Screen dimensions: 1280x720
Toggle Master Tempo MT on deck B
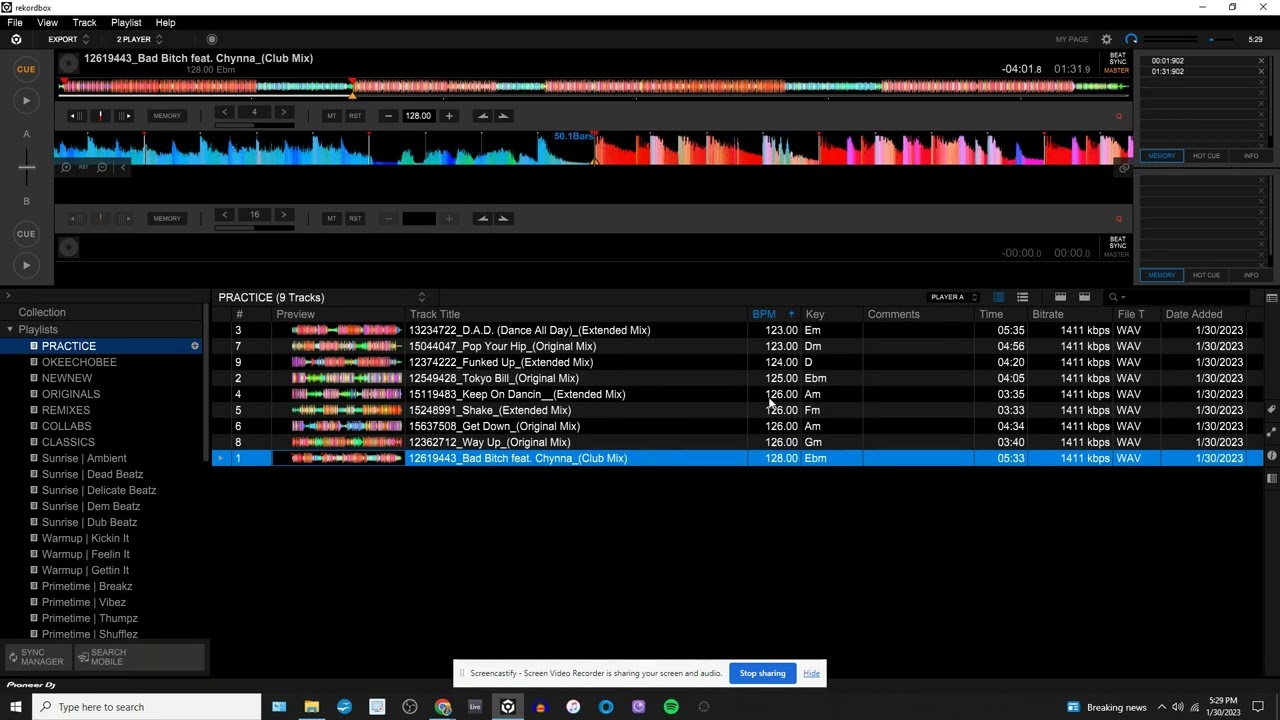(x=331, y=218)
